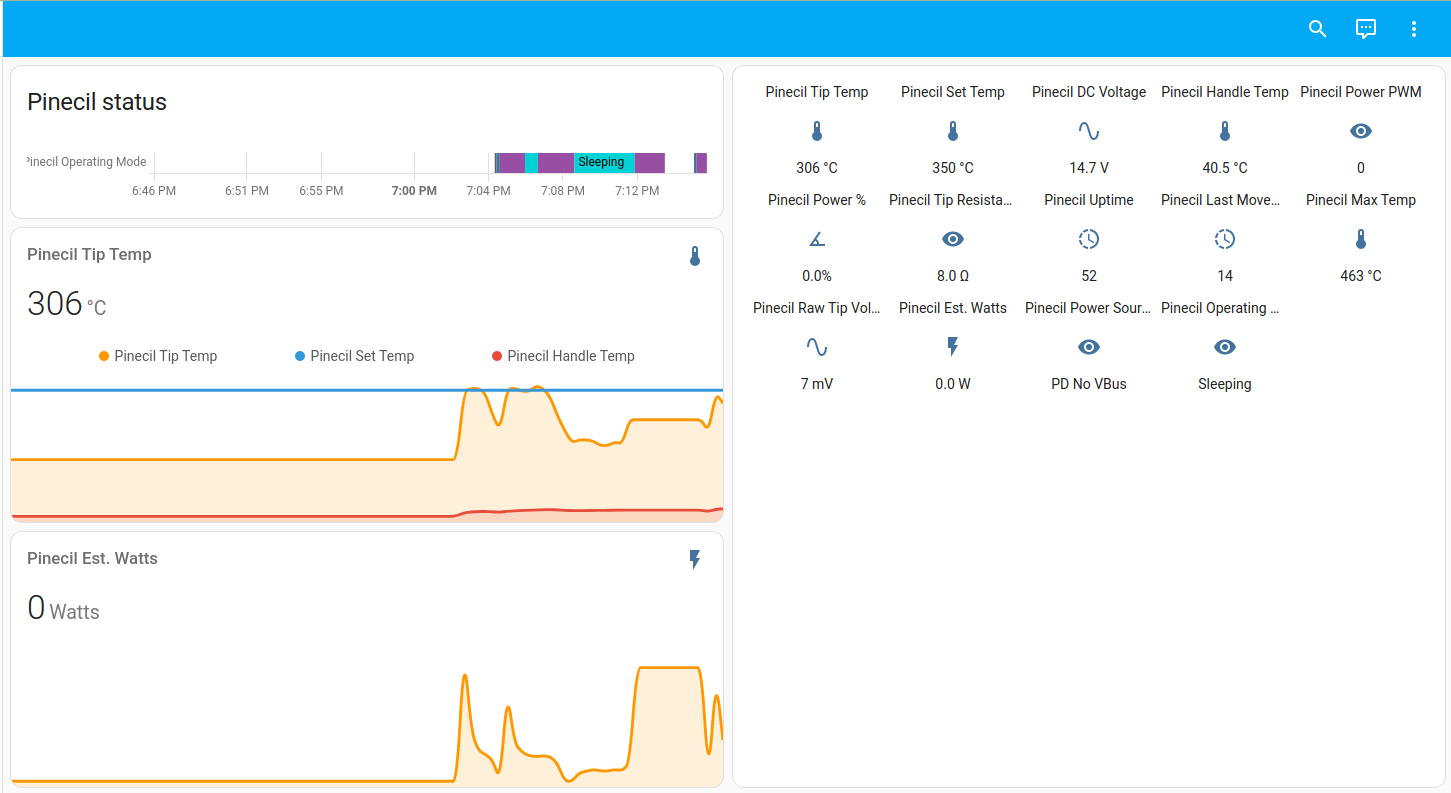Click sine wave icon under Pinecil Raw Tip Voltage
This screenshot has width=1451, height=793.
pyautogui.click(x=816, y=347)
